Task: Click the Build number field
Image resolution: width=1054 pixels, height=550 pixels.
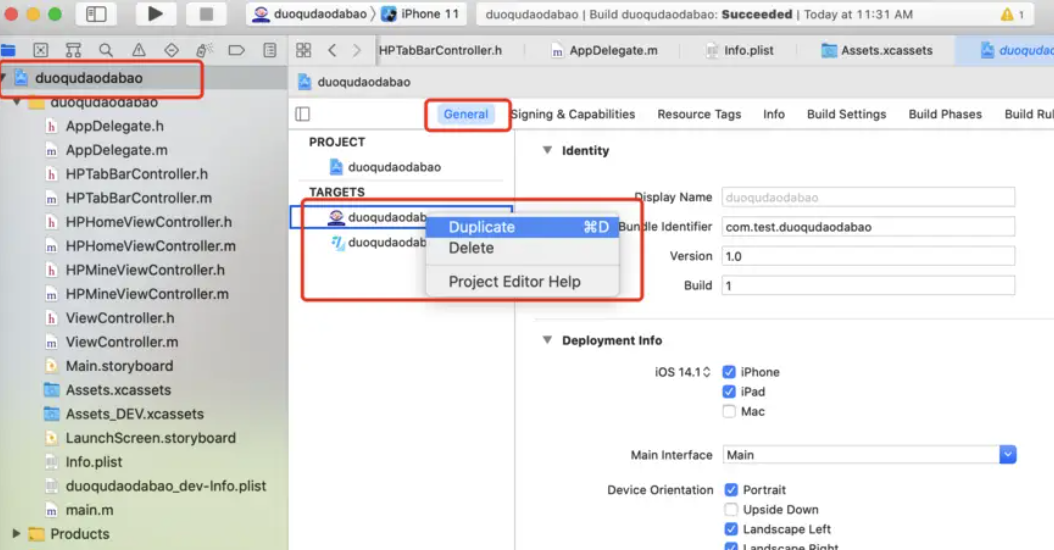Action: pyautogui.click(x=868, y=286)
